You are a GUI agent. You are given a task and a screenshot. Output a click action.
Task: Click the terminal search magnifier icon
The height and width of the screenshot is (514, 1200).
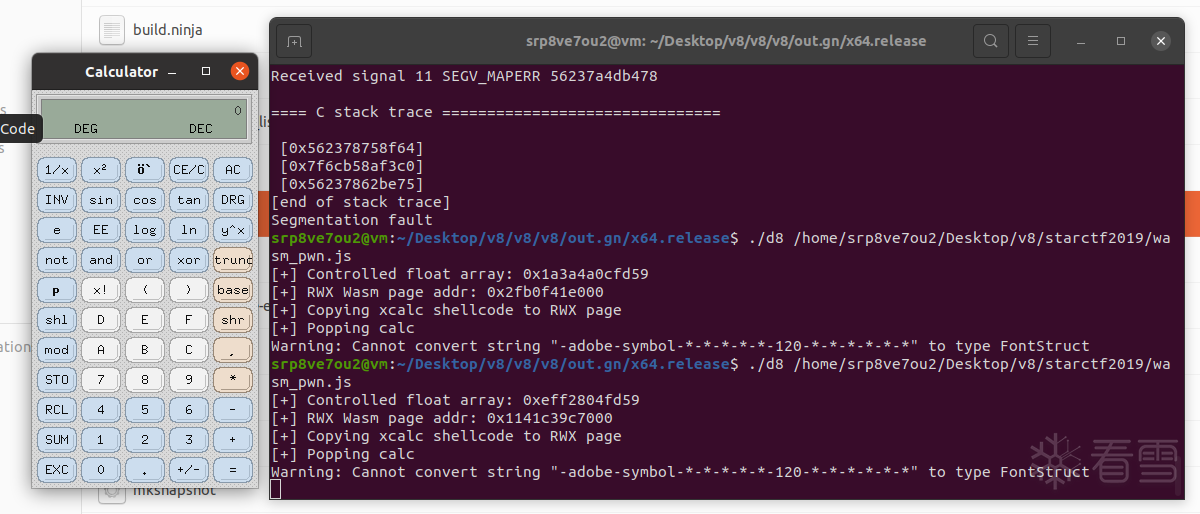(x=990, y=41)
